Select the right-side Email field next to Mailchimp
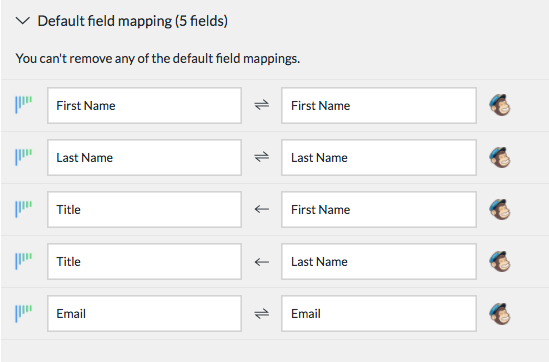Screen dimensions: 549x362 click(379, 313)
